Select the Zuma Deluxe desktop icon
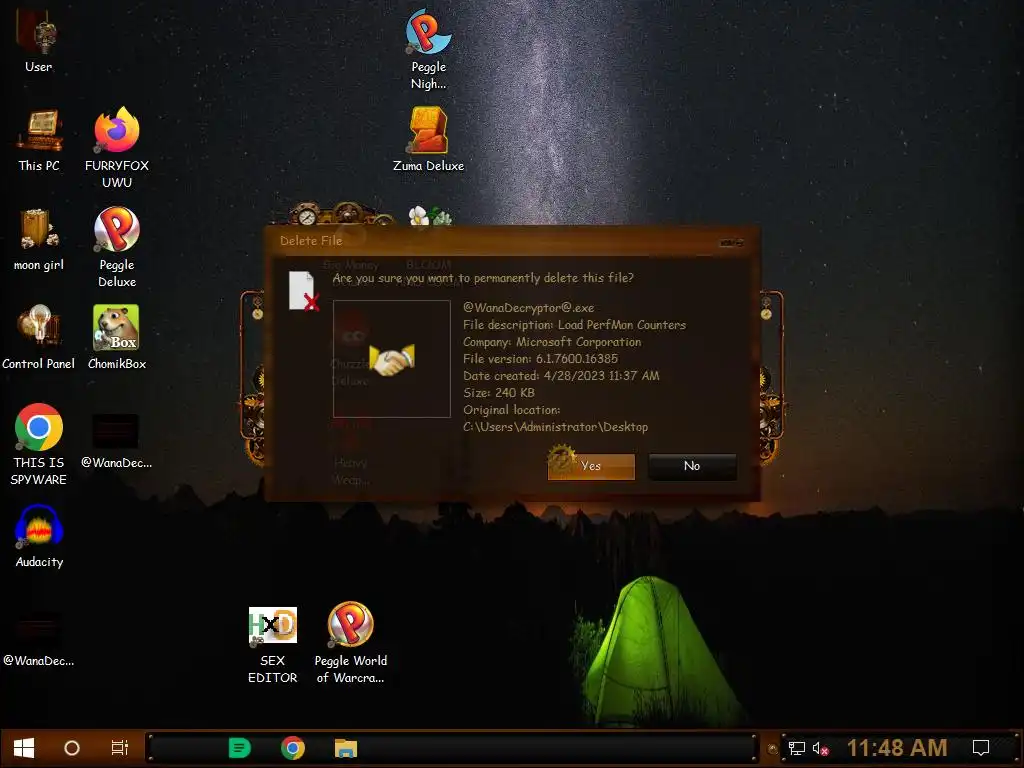This screenshot has height=768, width=1024. coord(428,140)
